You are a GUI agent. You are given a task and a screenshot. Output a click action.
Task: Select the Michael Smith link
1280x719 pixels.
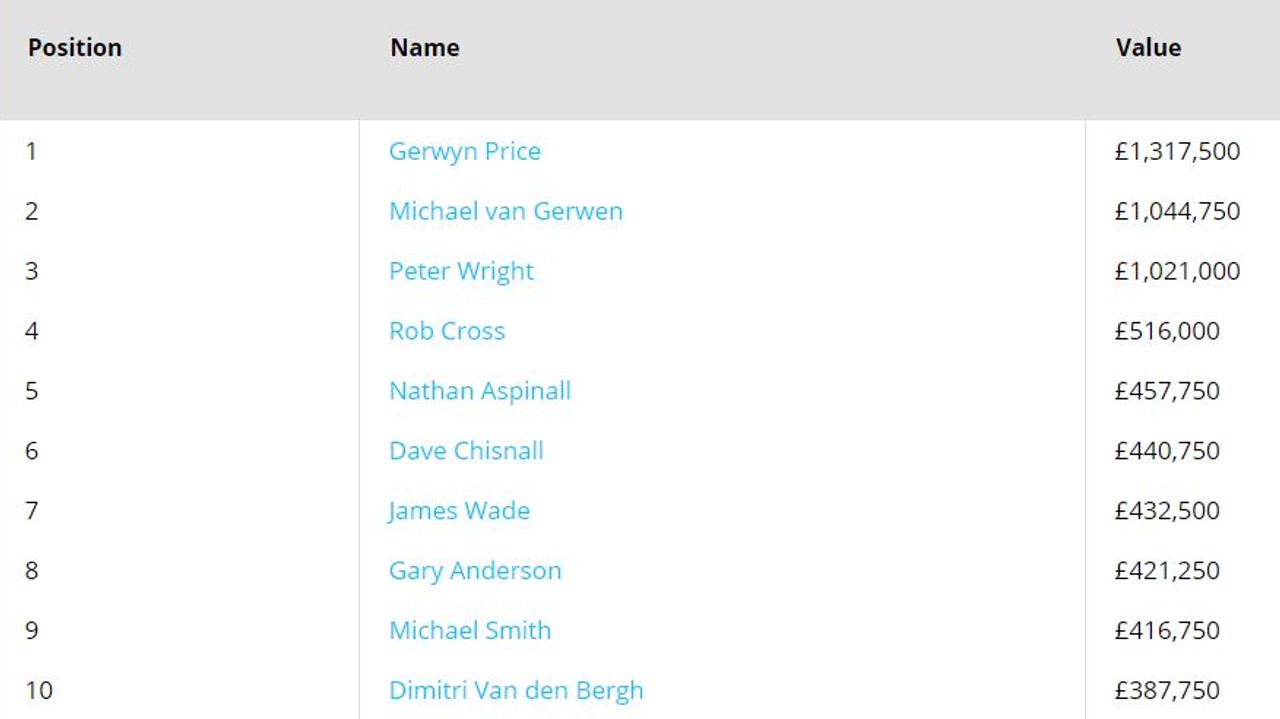[x=470, y=631]
